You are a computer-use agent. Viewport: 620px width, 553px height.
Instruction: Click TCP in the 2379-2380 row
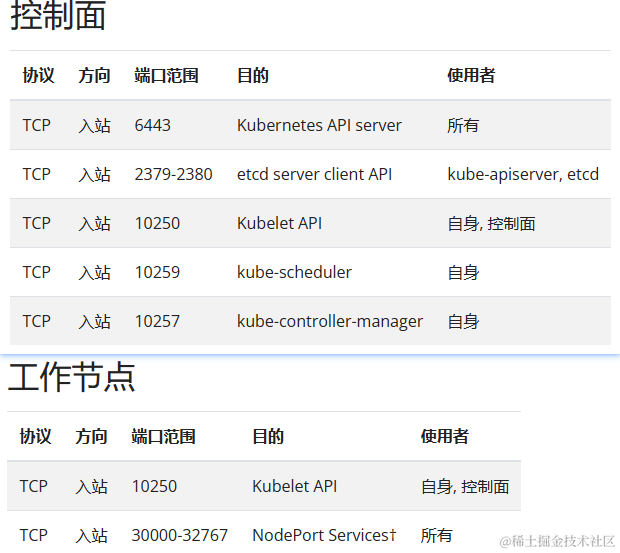click(x=37, y=174)
